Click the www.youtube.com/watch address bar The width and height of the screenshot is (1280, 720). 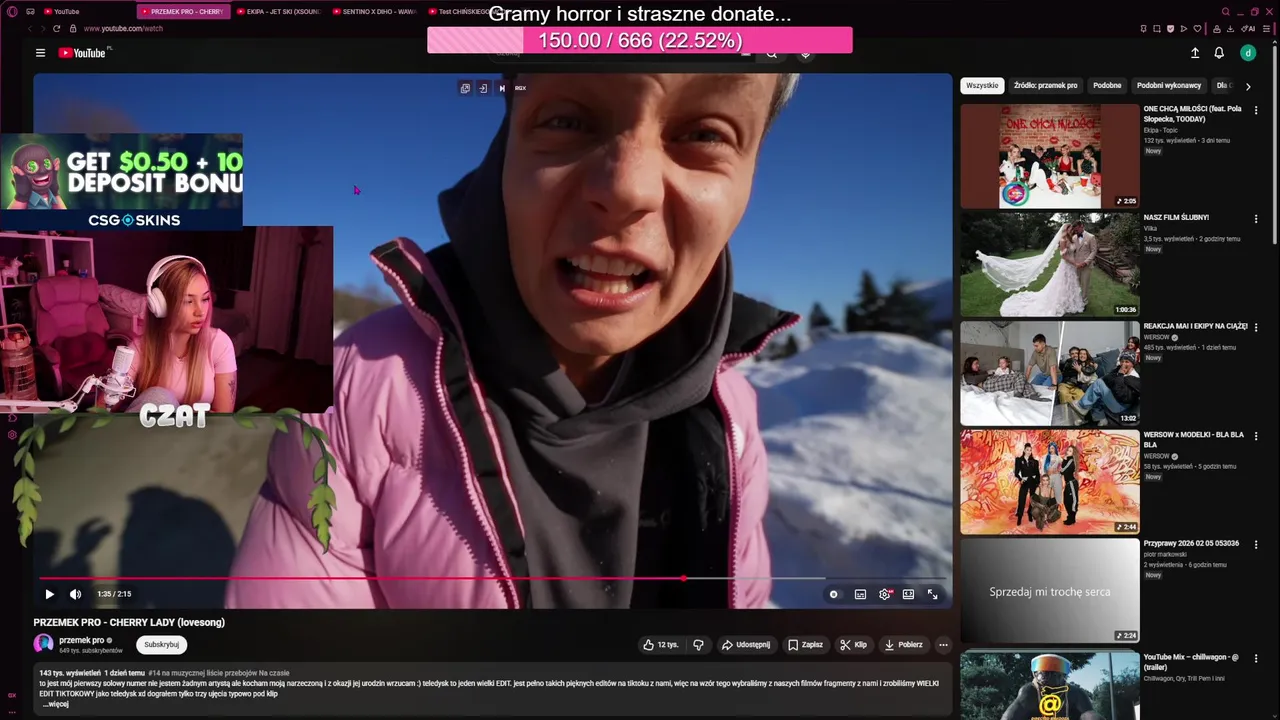(123, 29)
